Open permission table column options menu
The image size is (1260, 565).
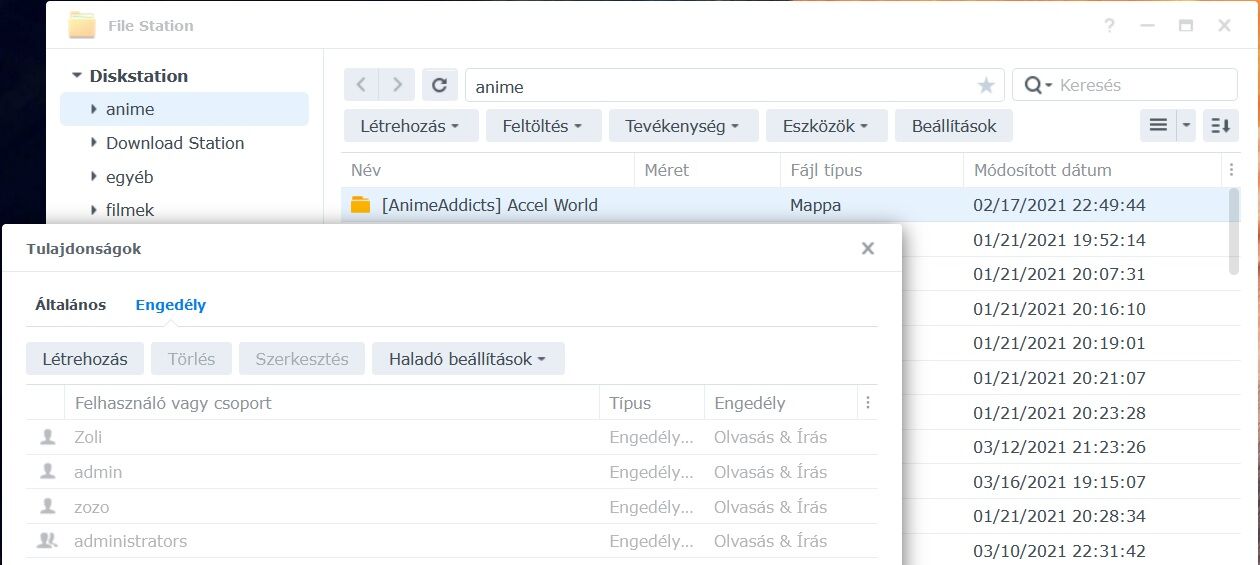click(x=868, y=403)
